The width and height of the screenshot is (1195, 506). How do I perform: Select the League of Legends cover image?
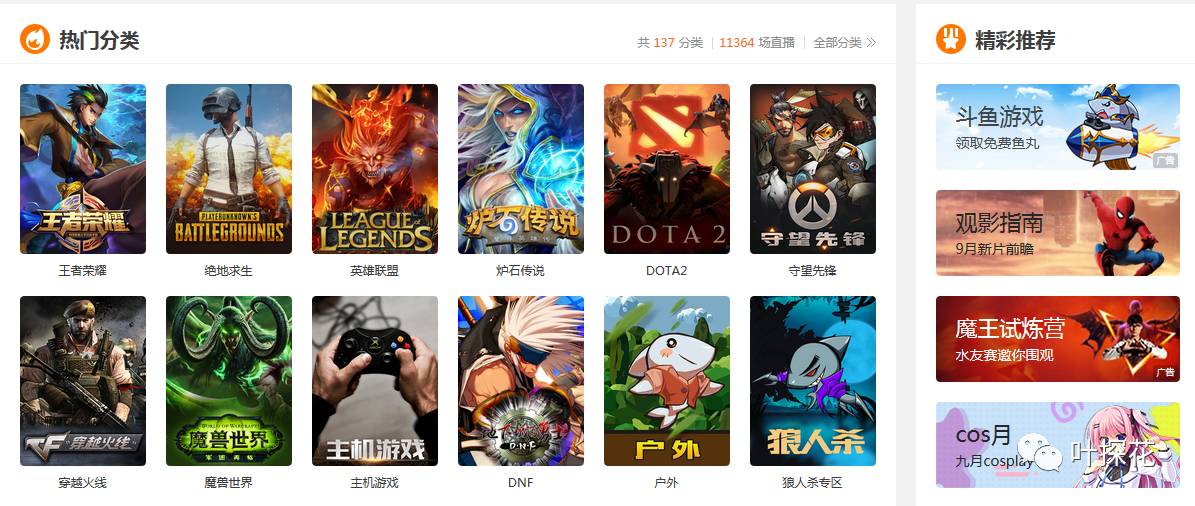[375, 168]
